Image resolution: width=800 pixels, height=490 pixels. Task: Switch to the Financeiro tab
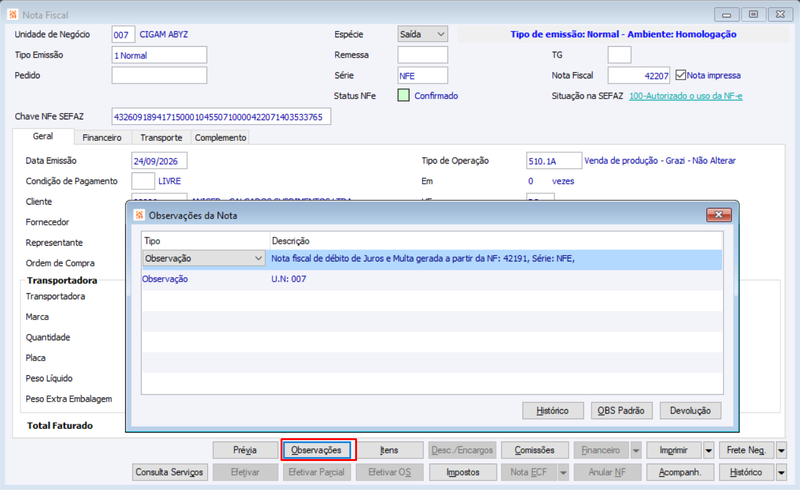point(102,137)
